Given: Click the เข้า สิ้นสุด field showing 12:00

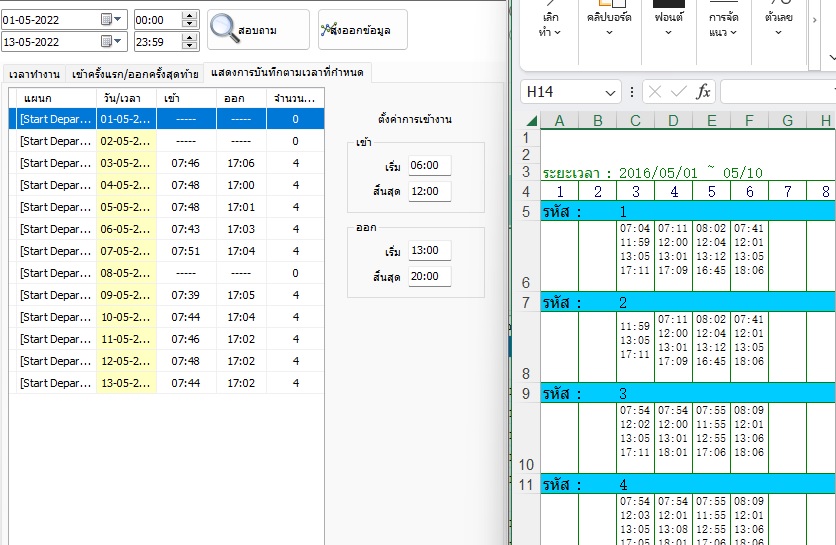Looking at the screenshot, I should coord(429,191).
